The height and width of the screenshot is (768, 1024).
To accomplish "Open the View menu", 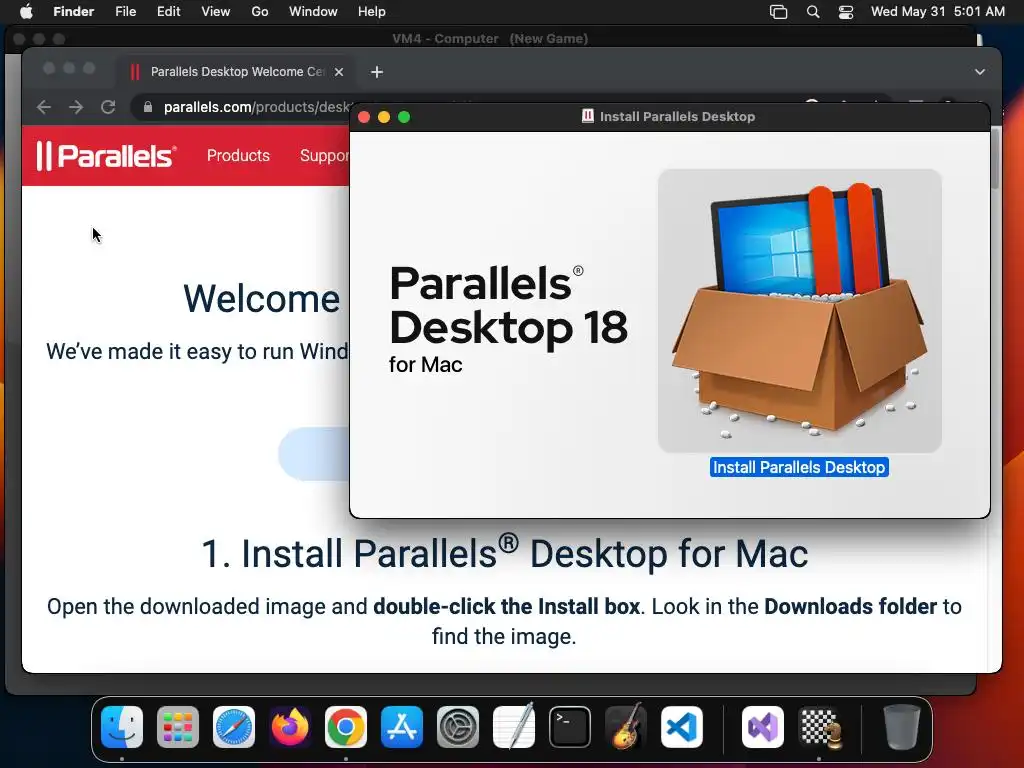I will (216, 12).
